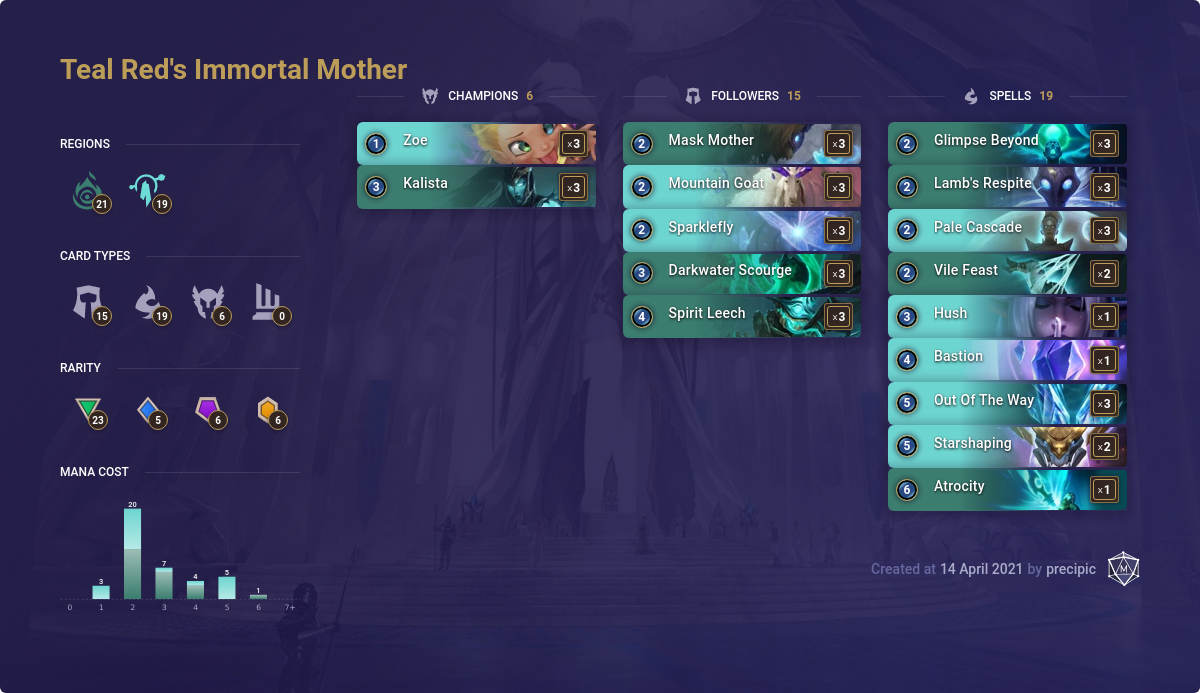
Task: Click the mana gem on the Atrocity spell
Action: pyautogui.click(x=906, y=486)
